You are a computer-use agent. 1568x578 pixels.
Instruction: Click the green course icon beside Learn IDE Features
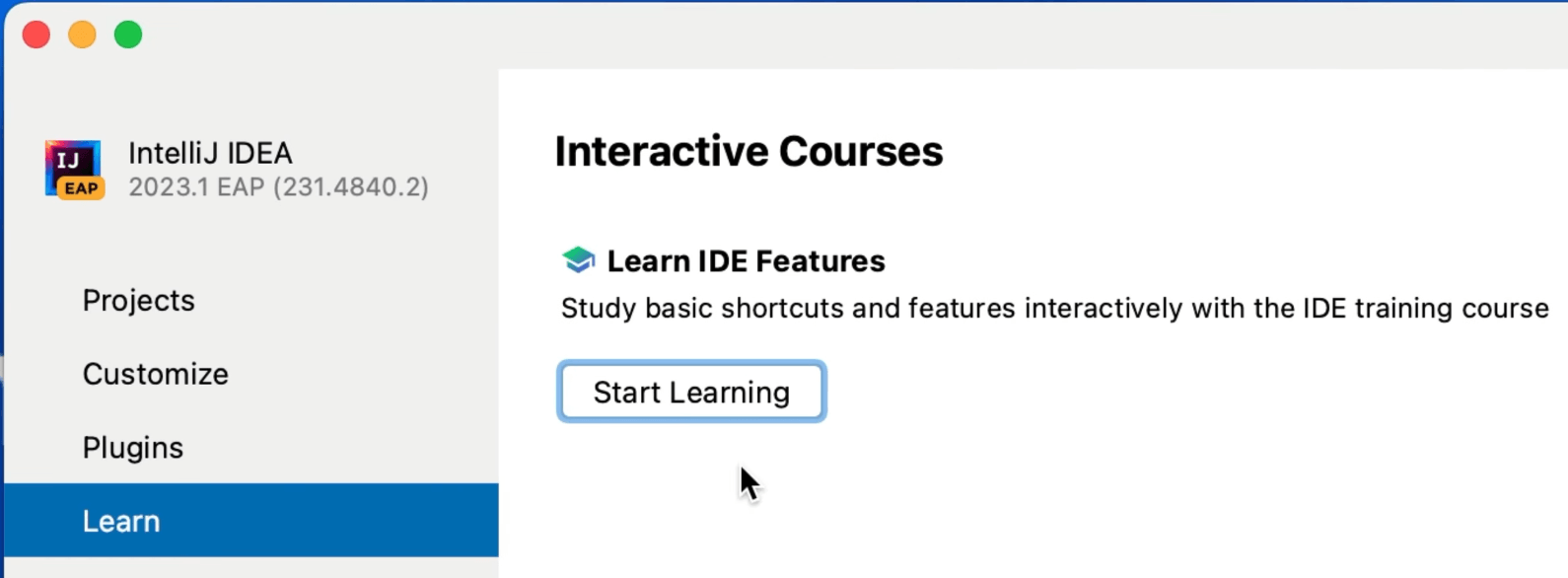(578, 259)
